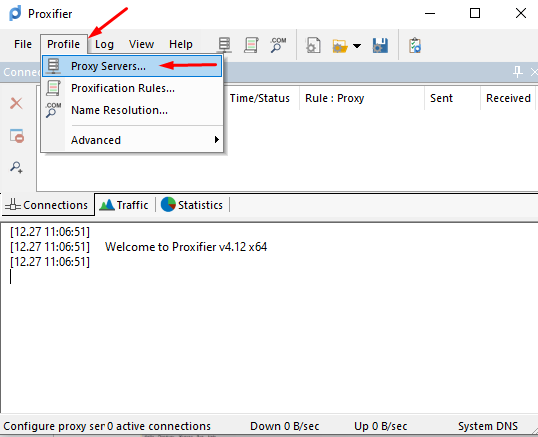Open Proxification Rules from the toolbar icon

(251, 45)
